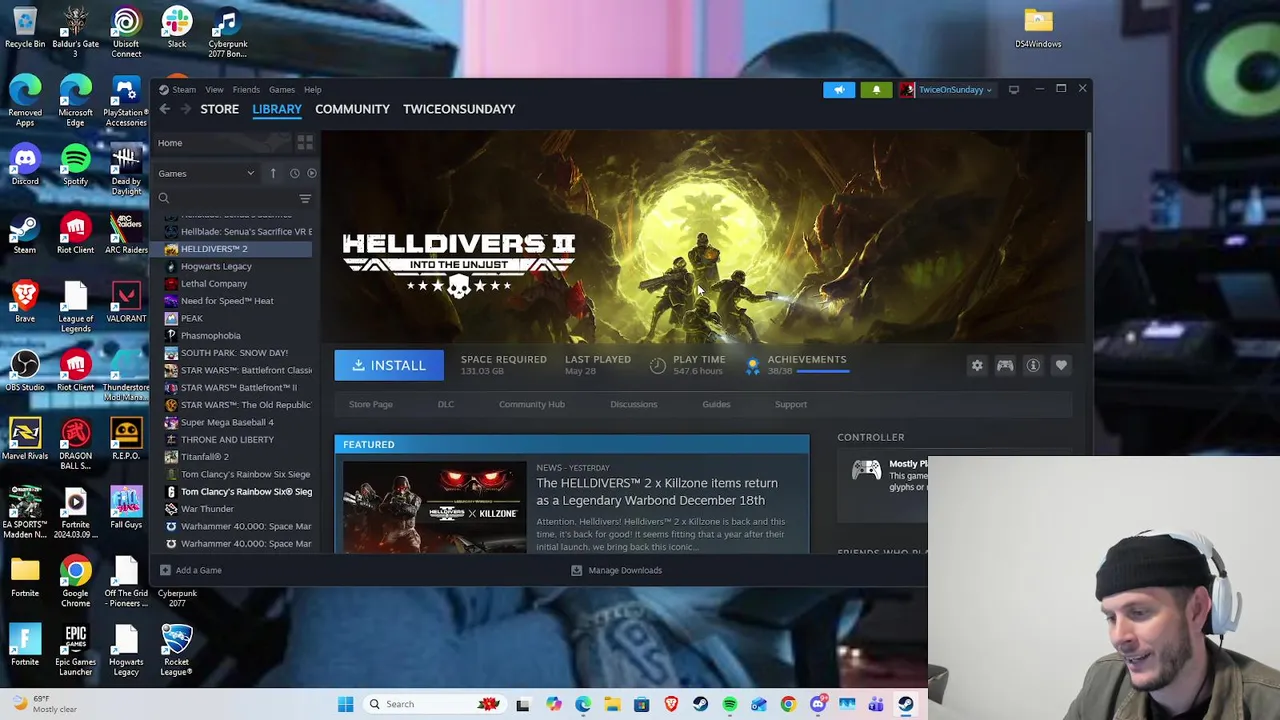
Task: Go back with the Steam back arrow
Action: pyautogui.click(x=165, y=109)
